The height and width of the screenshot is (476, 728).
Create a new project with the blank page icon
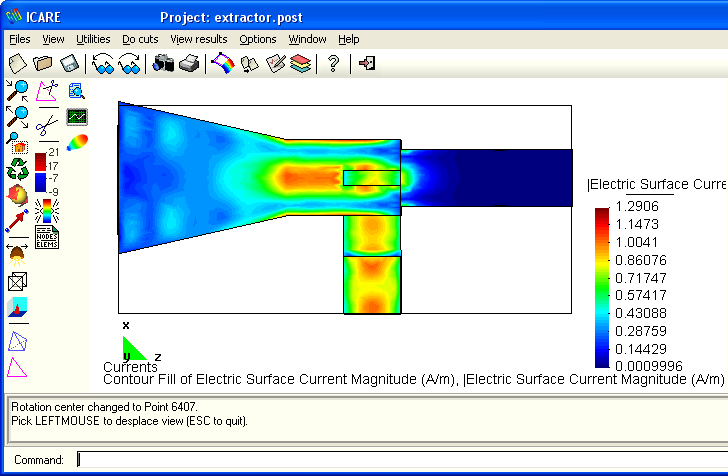pos(18,64)
